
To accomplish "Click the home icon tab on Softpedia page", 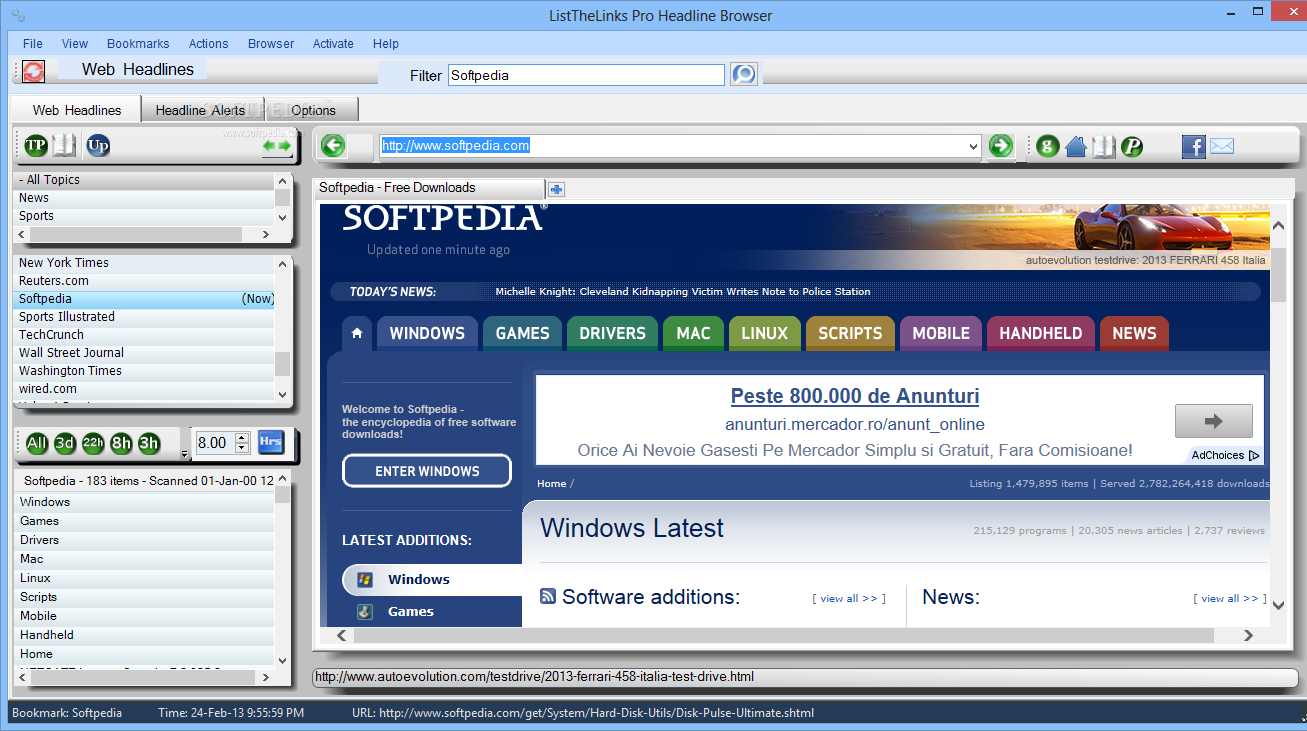I will point(357,333).
